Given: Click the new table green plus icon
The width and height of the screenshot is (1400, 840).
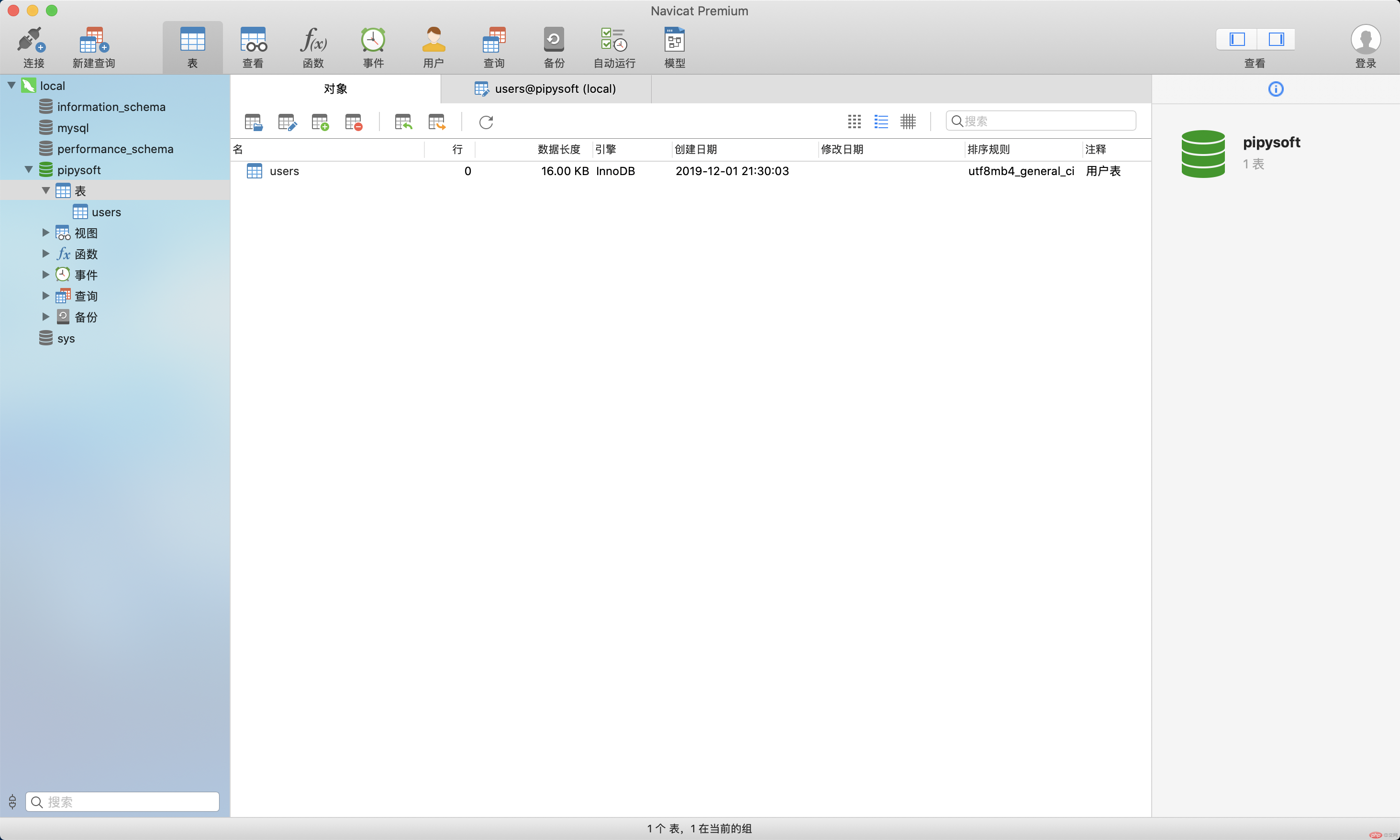Looking at the screenshot, I should pyautogui.click(x=320, y=122).
